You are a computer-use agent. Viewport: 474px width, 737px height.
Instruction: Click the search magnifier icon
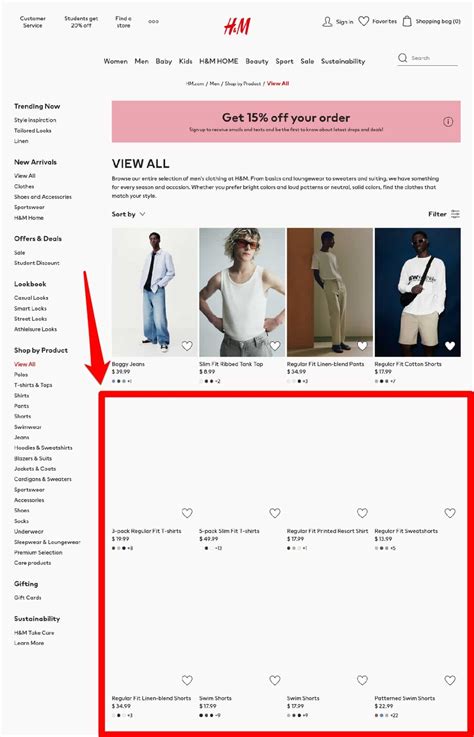coord(403,58)
